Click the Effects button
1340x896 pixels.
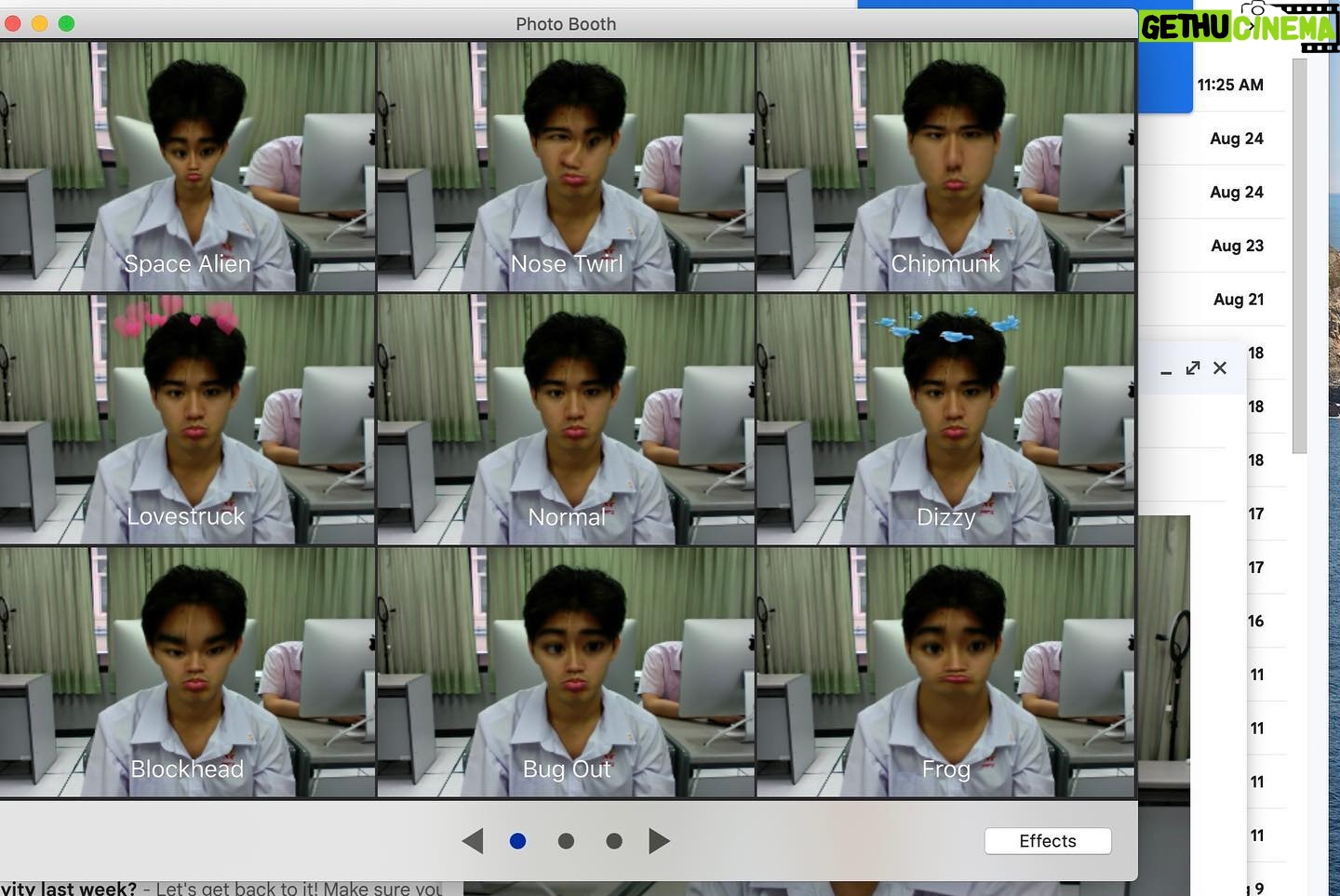pyautogui.click(x=1047, y=841)
